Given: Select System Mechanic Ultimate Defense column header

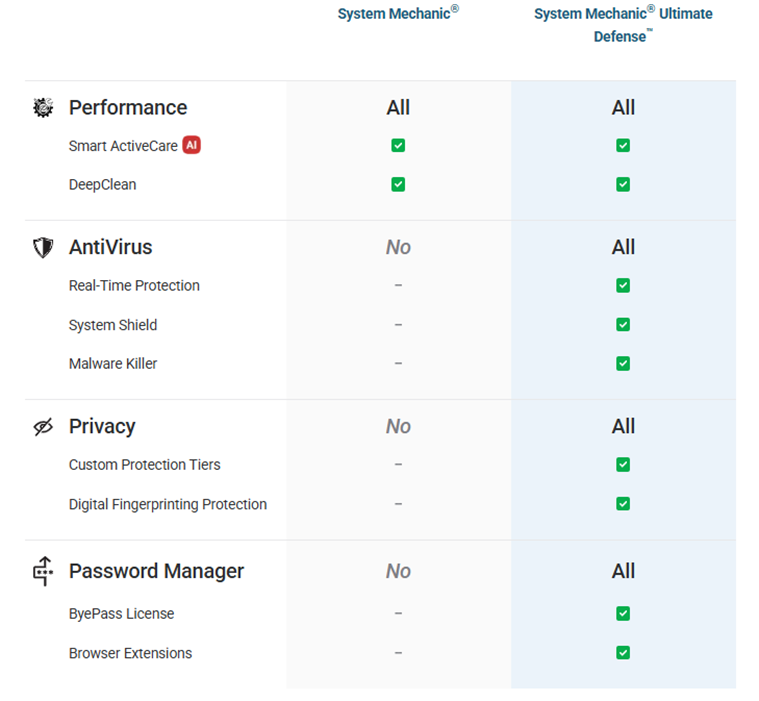Looking at the screenshot, I should 623,25.
